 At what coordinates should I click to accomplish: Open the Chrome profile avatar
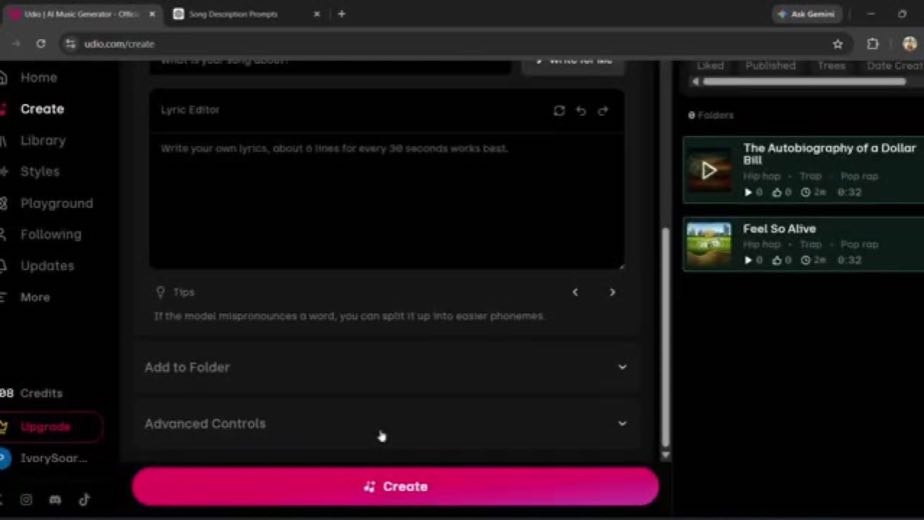point(909,44)
